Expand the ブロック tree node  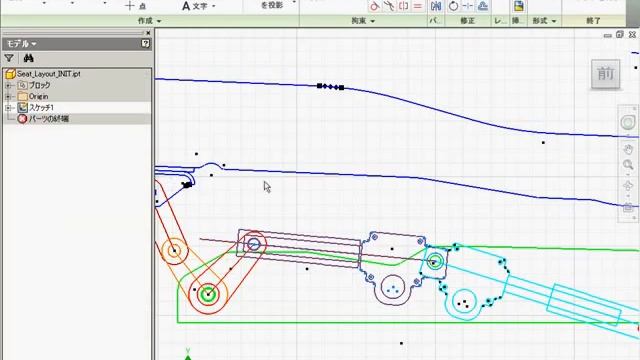click(8, 85)
